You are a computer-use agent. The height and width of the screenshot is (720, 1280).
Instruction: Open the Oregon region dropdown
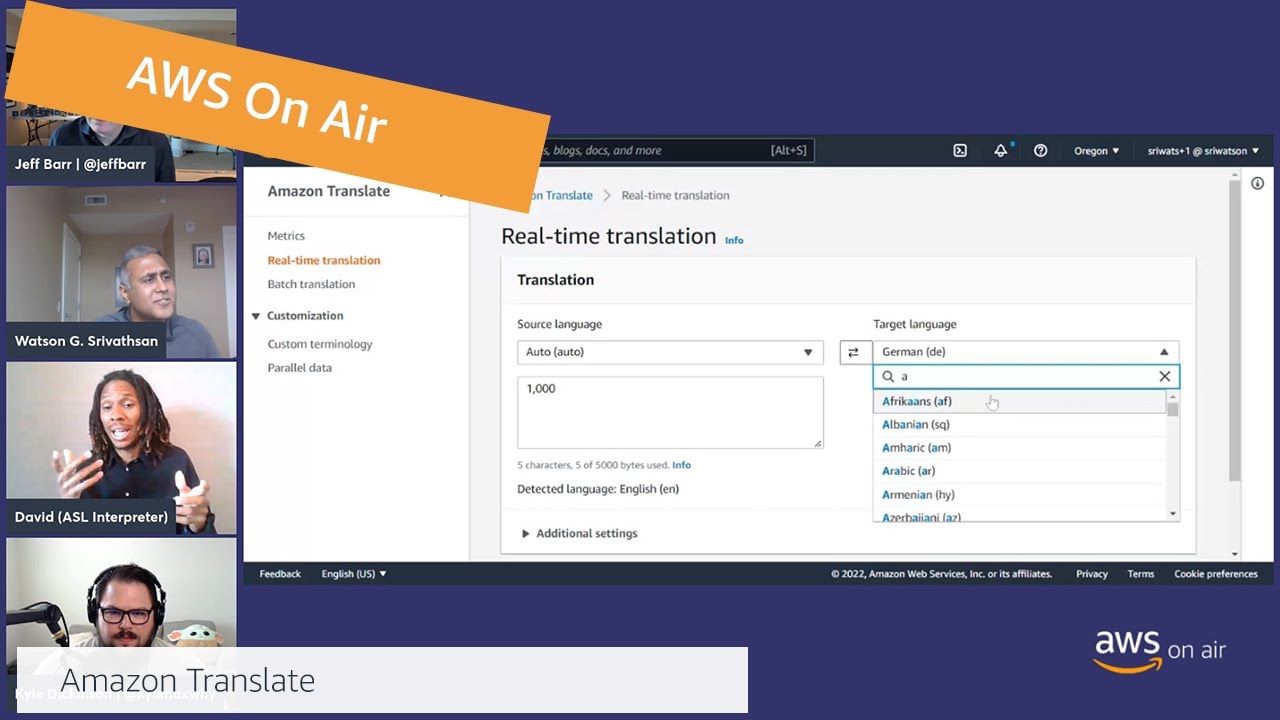[x=1097, y=151]
